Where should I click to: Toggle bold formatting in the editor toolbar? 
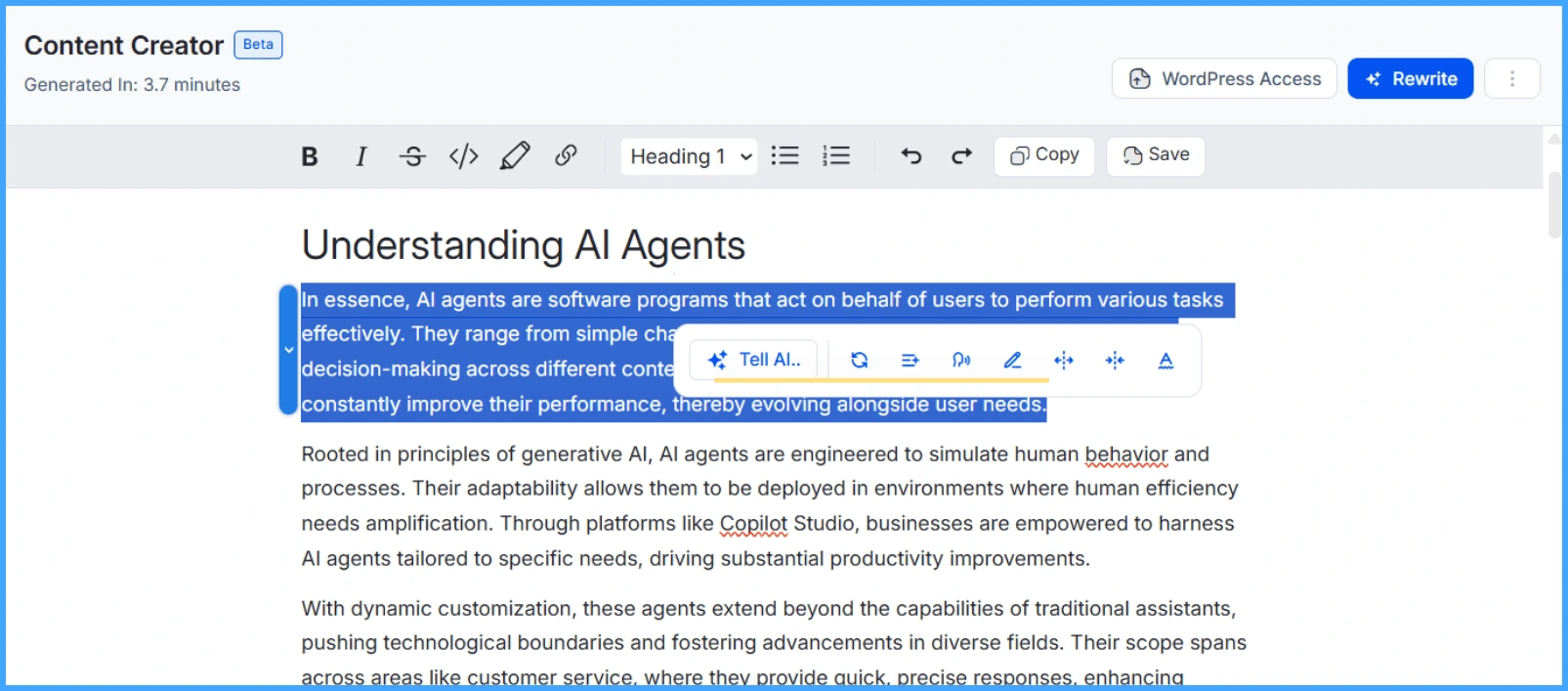tap(310, 156)
